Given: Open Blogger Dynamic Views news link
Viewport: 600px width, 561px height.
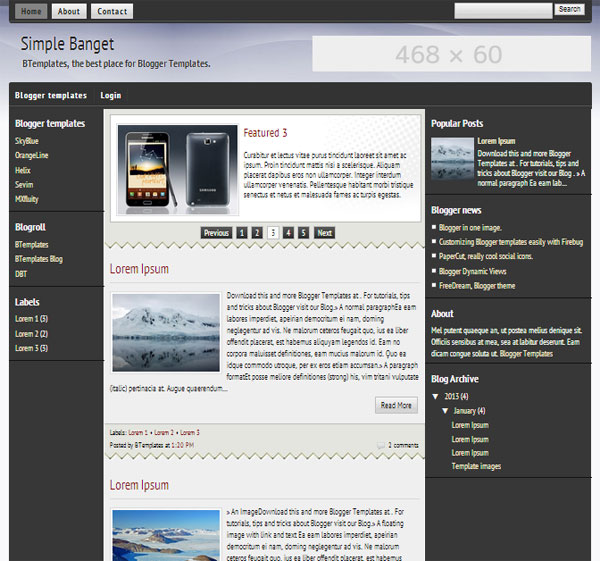Looking at the screenshot, I should point(472,271).
